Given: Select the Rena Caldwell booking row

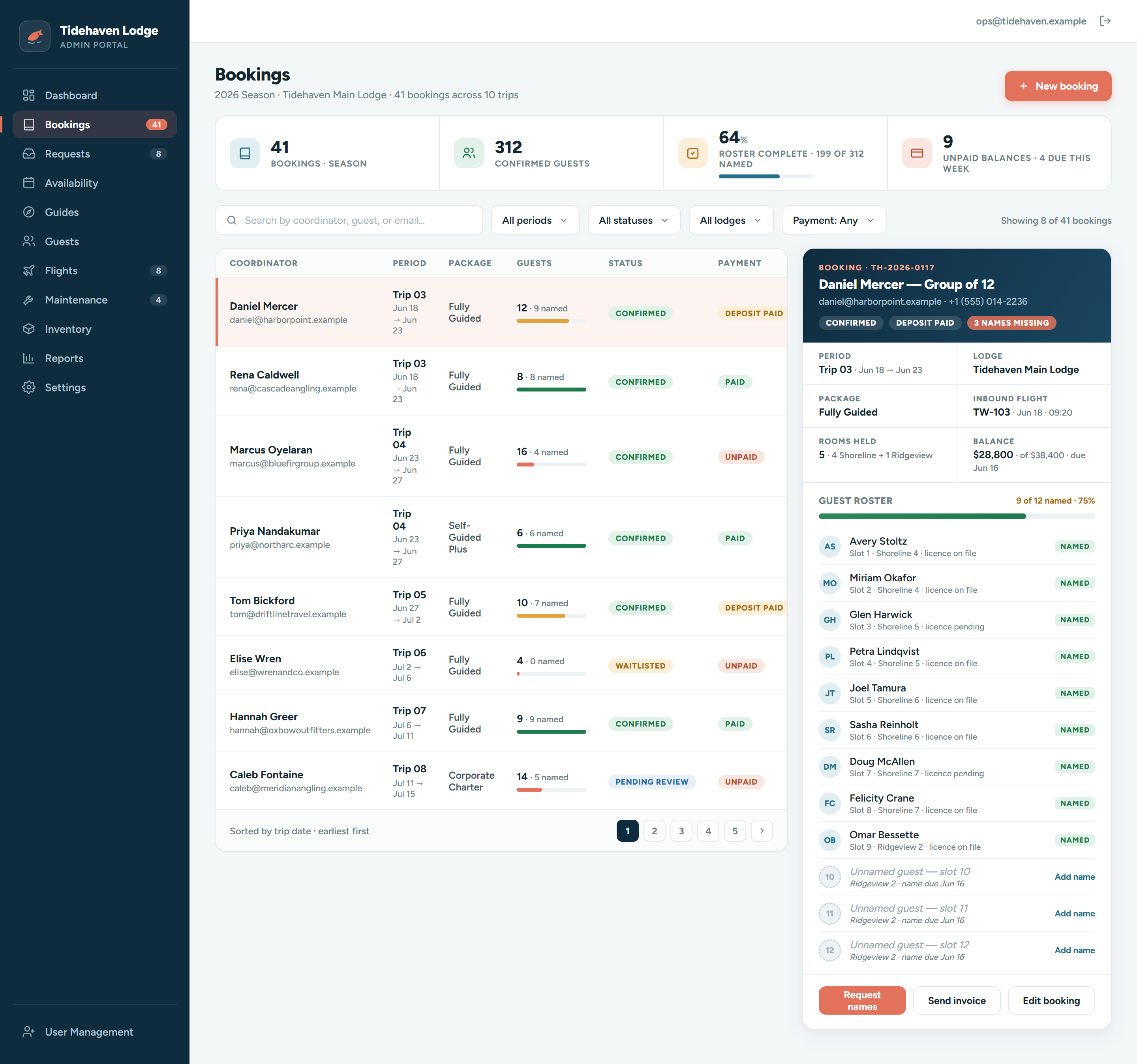Looking at the screenshot, I should pos(501,381).
